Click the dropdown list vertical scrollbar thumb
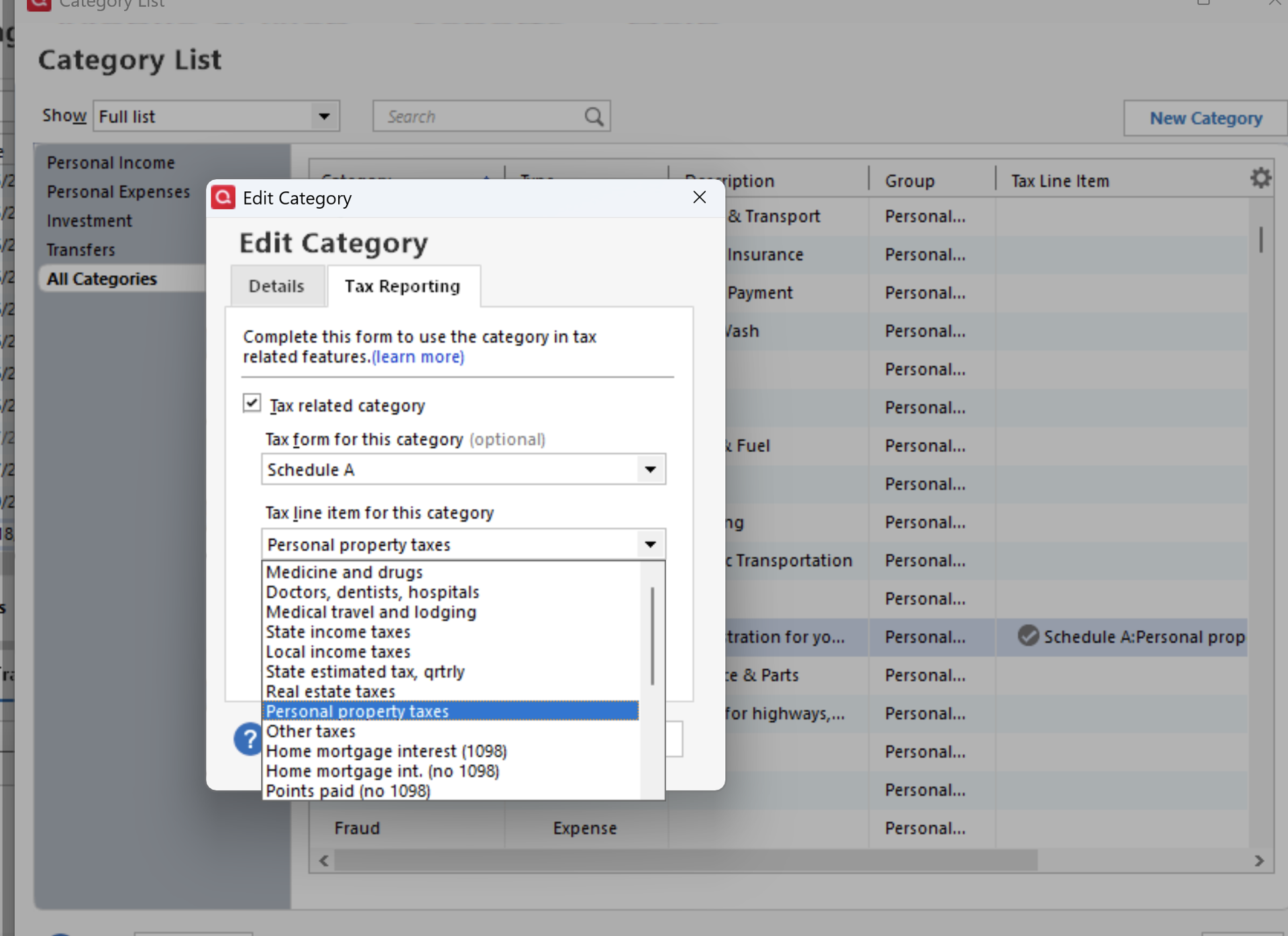Screen dimensions: 1288x936 pyautogui.click(x=652, y=635)
